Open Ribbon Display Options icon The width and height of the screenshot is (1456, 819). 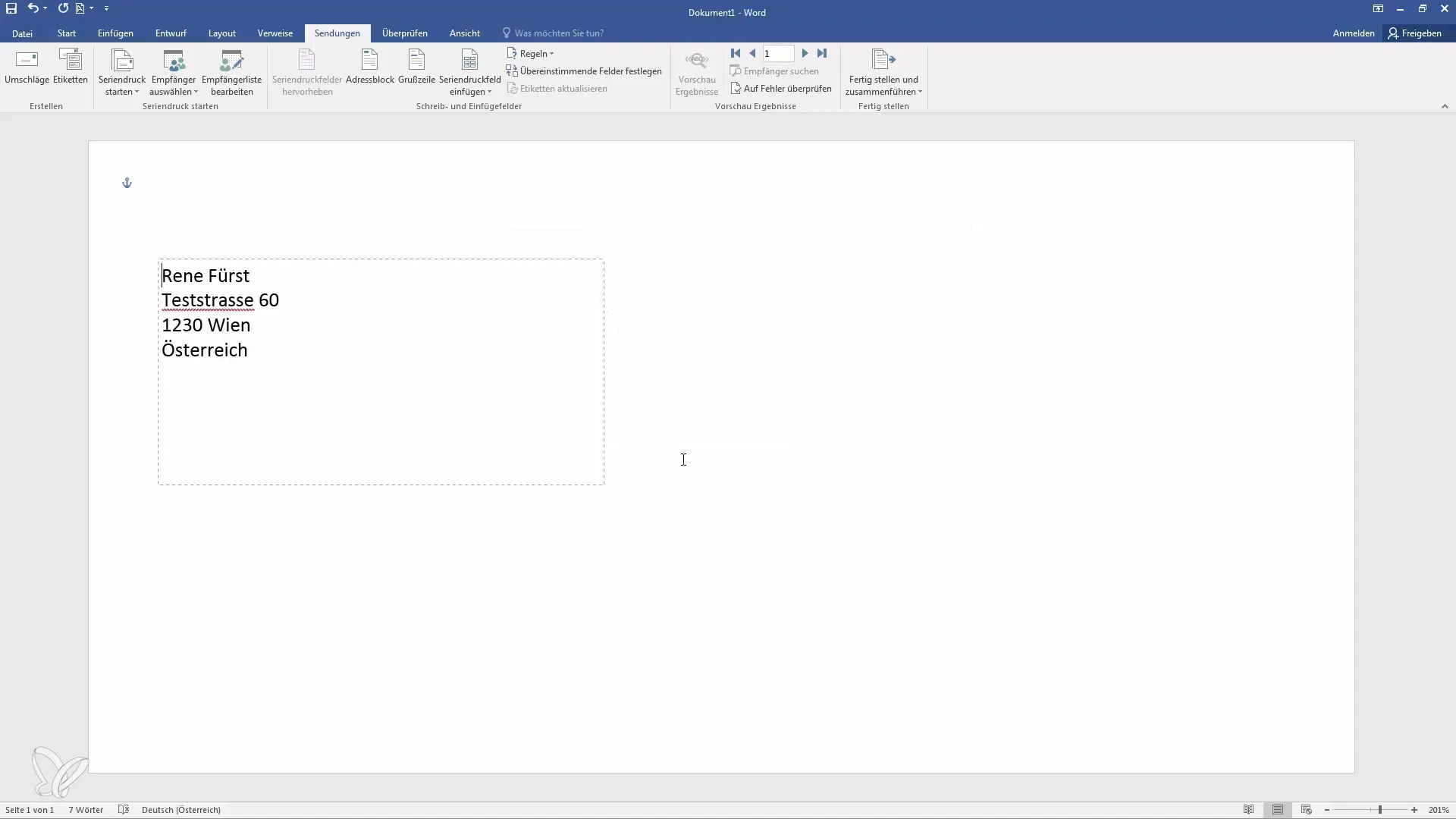[x=1378, y=8]
